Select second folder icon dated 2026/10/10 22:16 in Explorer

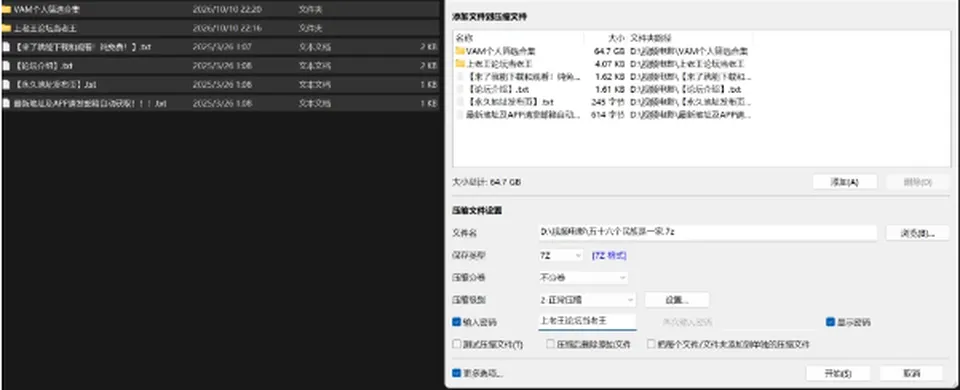tap(6, 28)
